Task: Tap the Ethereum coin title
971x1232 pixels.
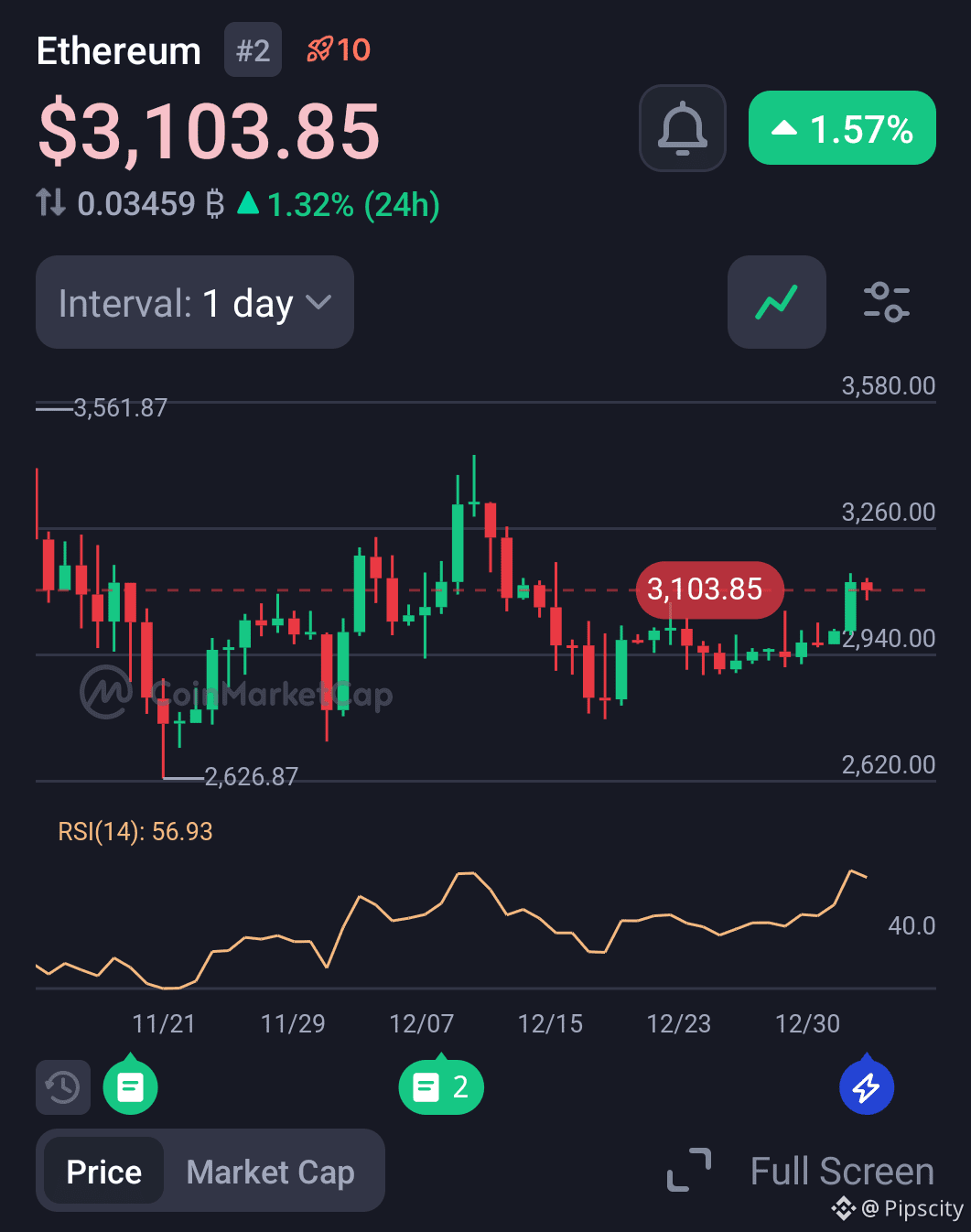Action: coord(119,51)
